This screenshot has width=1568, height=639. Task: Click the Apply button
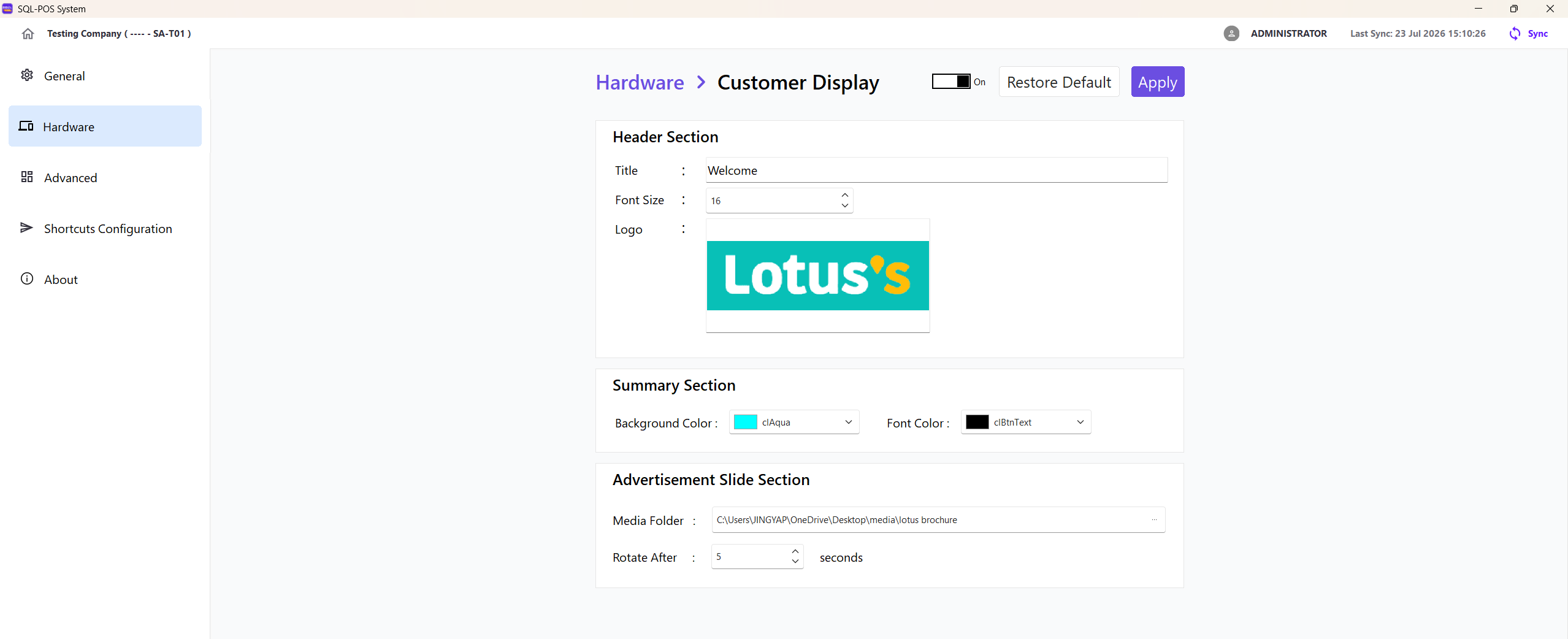click(1157, 82)
